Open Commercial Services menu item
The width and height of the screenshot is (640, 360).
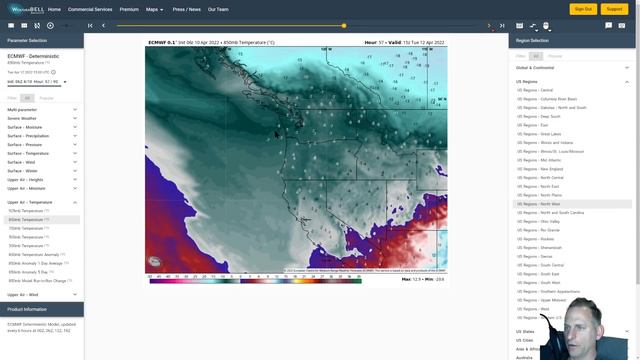[90, 9]
